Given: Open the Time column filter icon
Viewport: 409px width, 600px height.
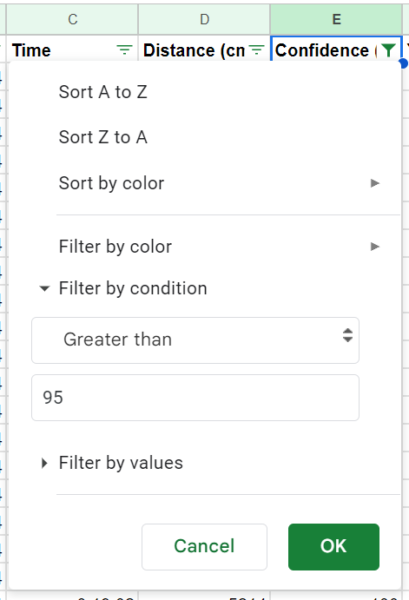Looking at the screenshot, I should [124, 50].
